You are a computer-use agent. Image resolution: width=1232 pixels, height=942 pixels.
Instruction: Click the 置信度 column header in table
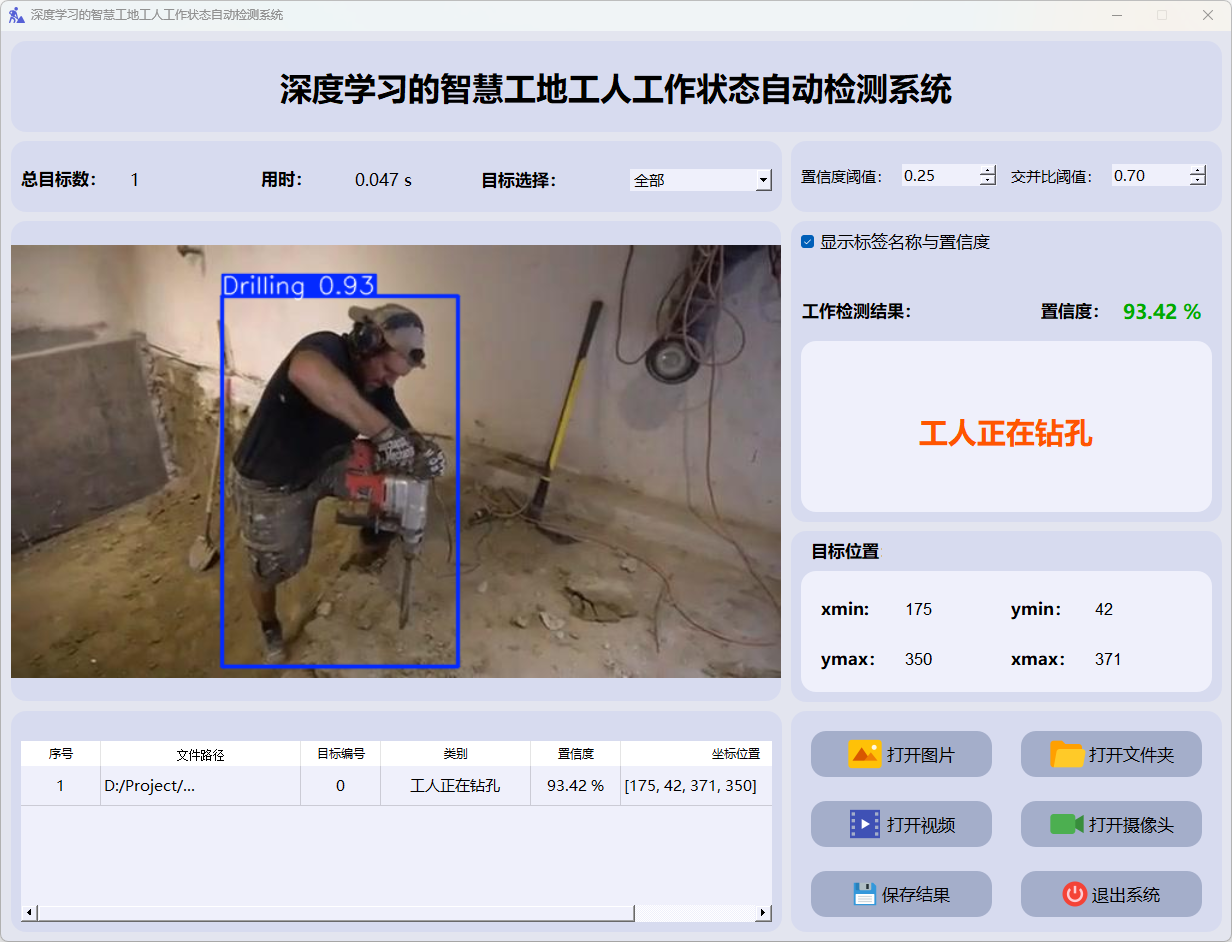click(x=575, y=754)
